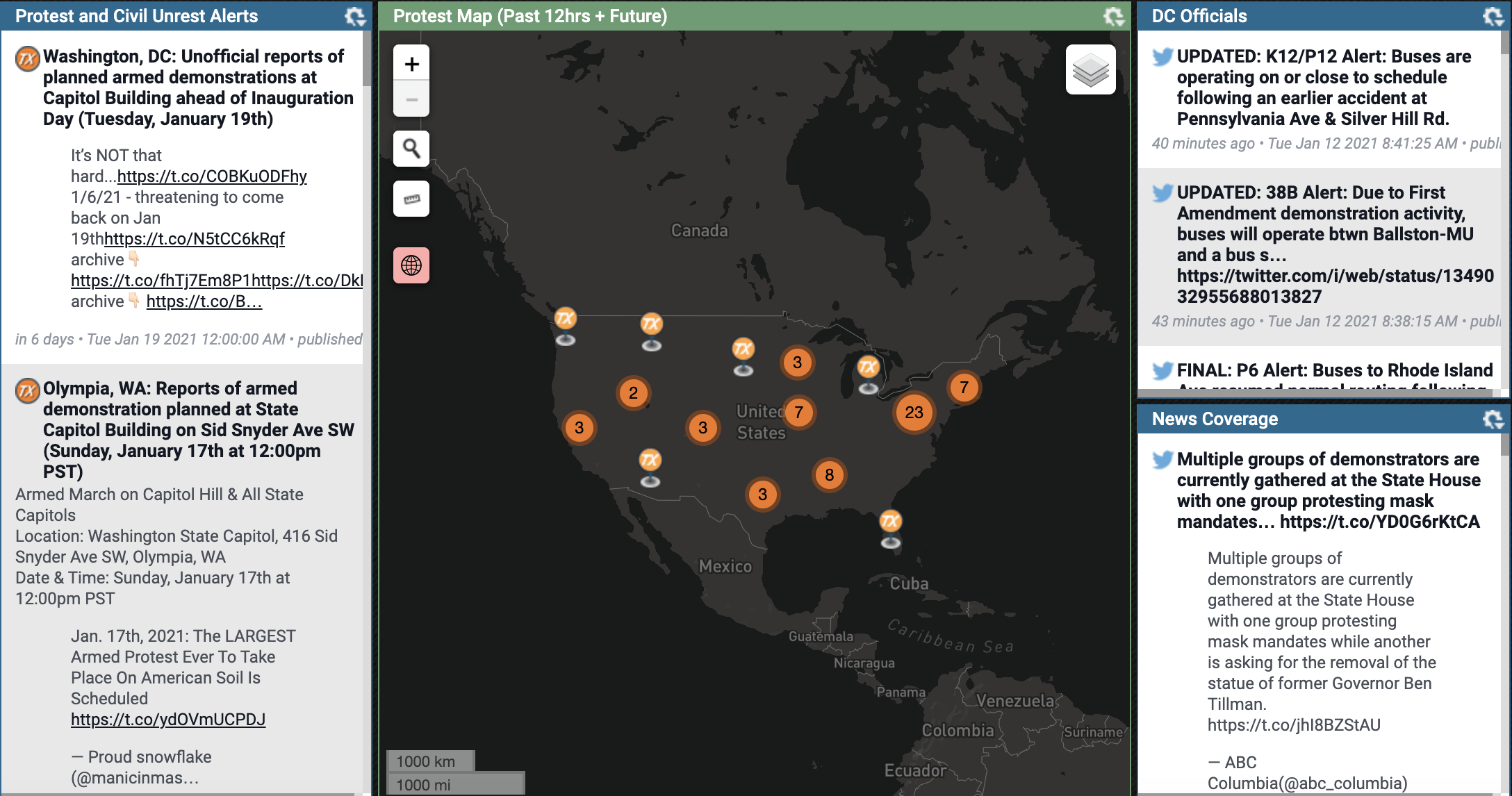Open the K12/P12 bus alert tweet

click(x=1324, y=88)
